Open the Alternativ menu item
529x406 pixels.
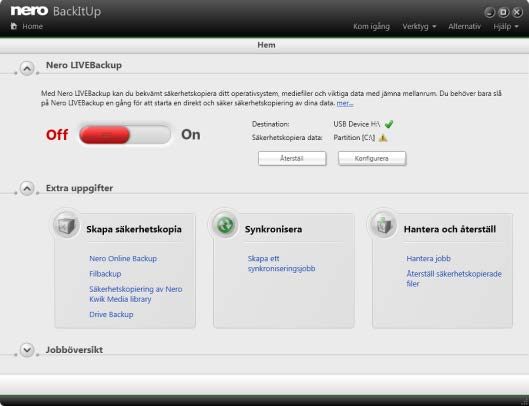[x=464, y=26]
